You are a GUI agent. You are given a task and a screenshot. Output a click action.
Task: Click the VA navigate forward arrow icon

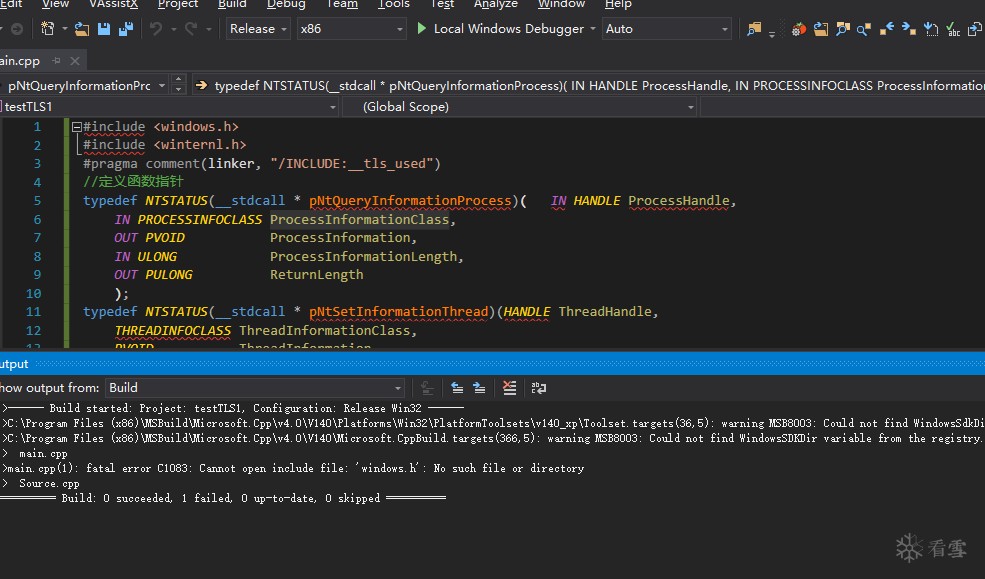(908, 29)
